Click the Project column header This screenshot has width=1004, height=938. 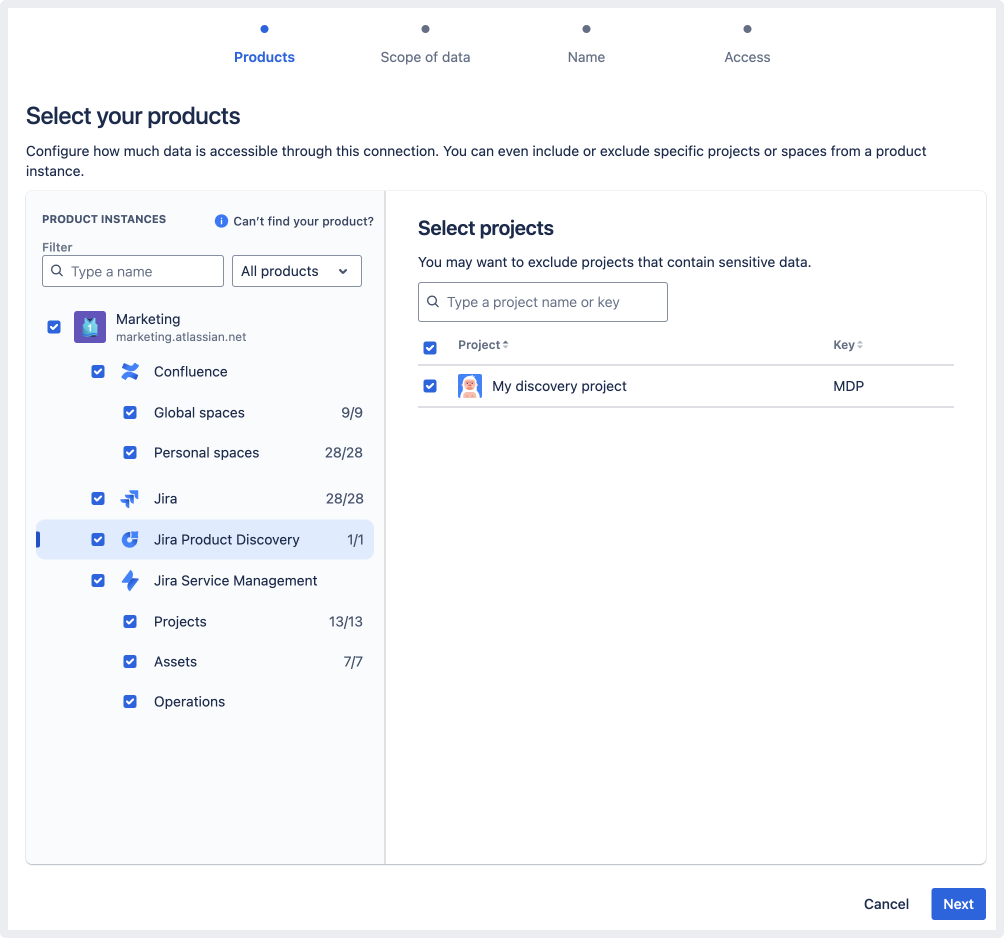[478, 344]
